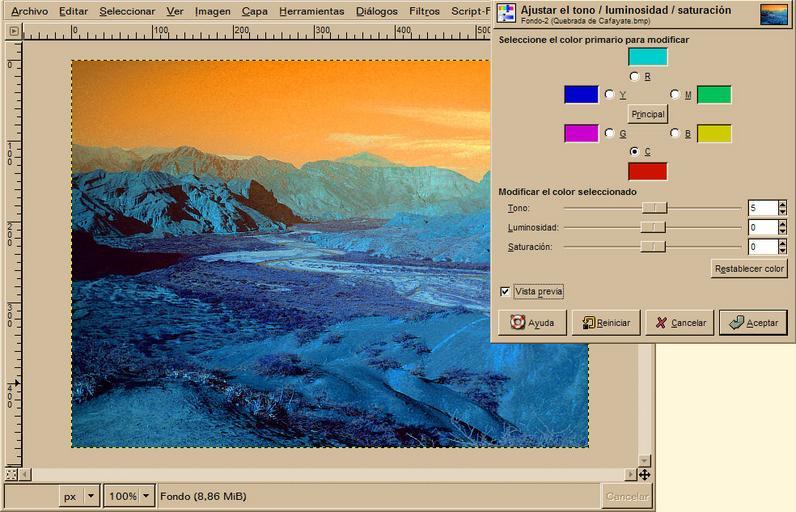Click the Tono slider handle

click(654, 208)
